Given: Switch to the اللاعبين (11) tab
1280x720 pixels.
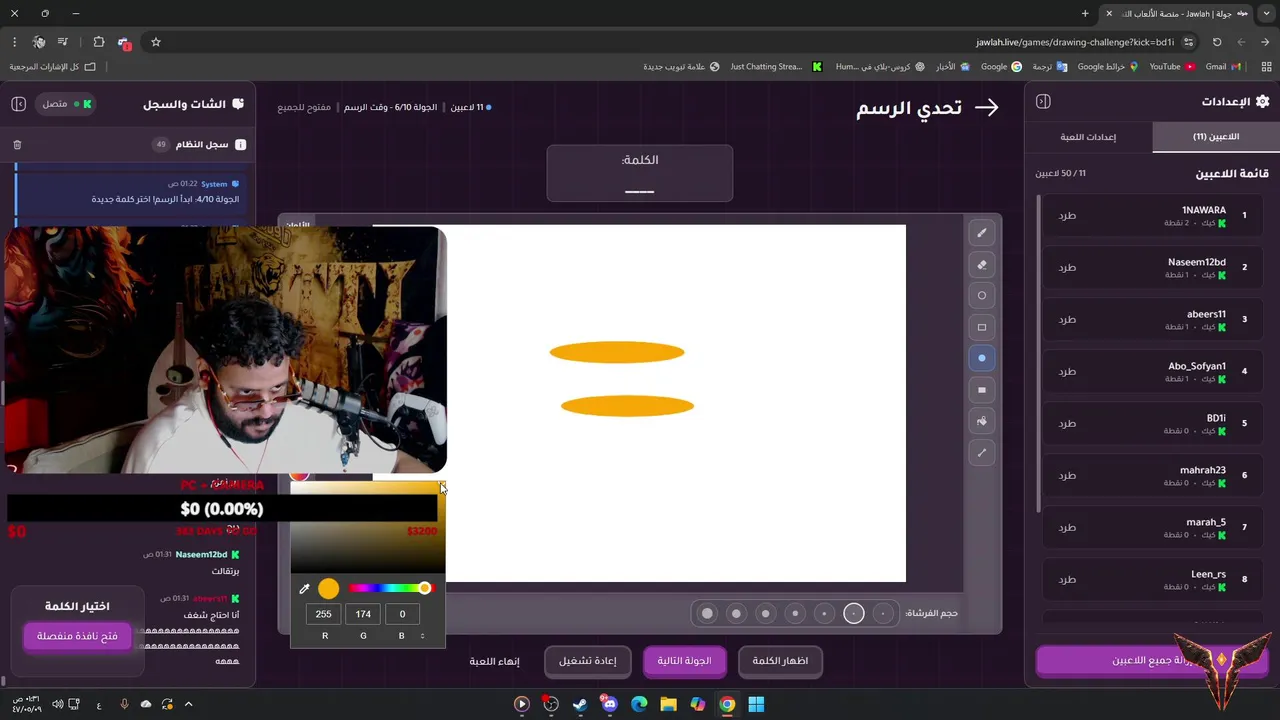Looking at the screenshot, I should (1216, 137).
